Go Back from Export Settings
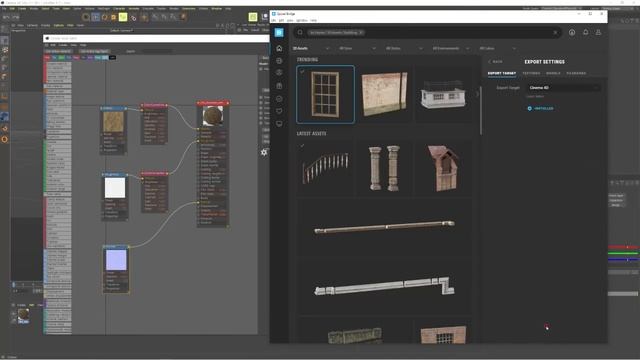The image size is (640, 360). pos(495,62)
